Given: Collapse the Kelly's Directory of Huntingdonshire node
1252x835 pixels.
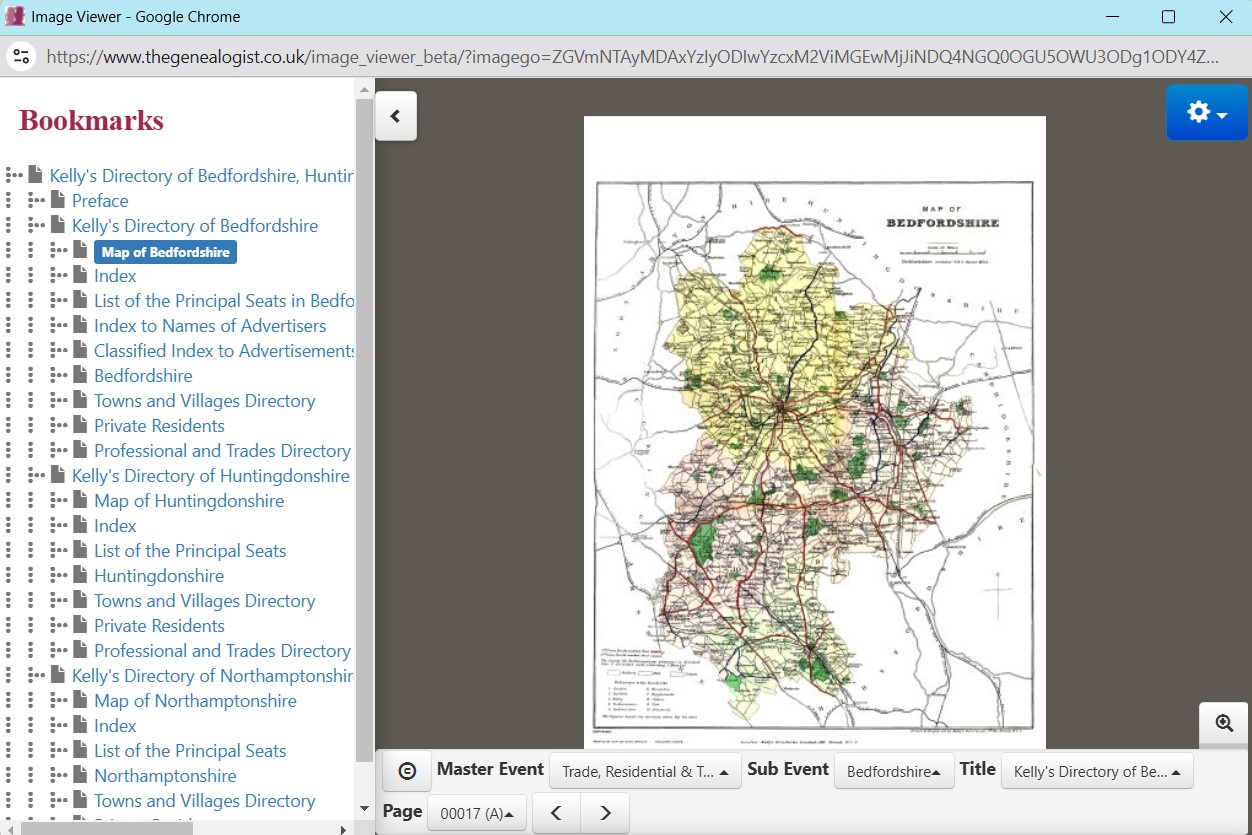Looking at the screenshot, I should pos(36,476).
